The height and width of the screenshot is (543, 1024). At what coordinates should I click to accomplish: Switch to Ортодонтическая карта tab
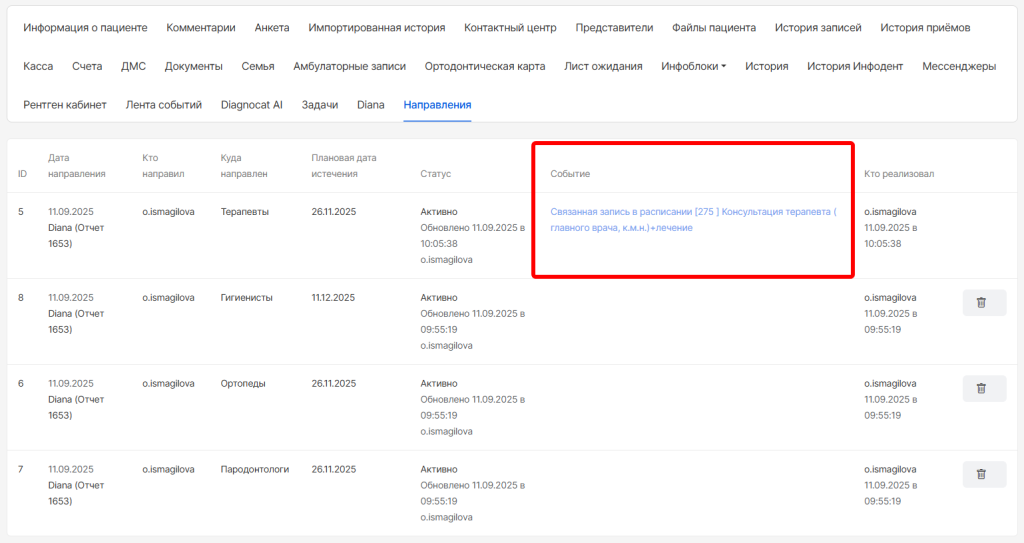click(x=484, y=66)
